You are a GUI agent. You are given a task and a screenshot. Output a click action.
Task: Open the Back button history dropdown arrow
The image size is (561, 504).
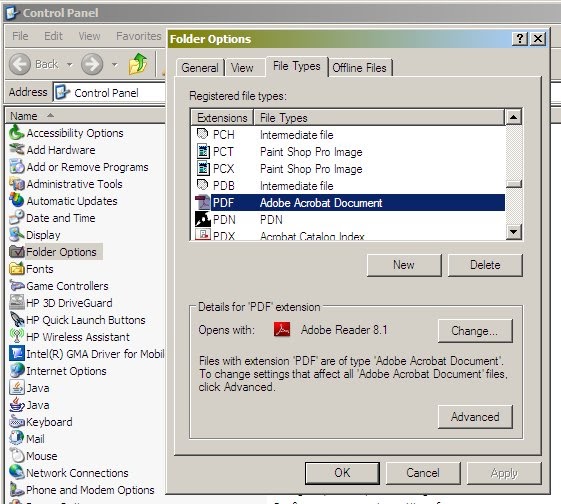[69, 65]
